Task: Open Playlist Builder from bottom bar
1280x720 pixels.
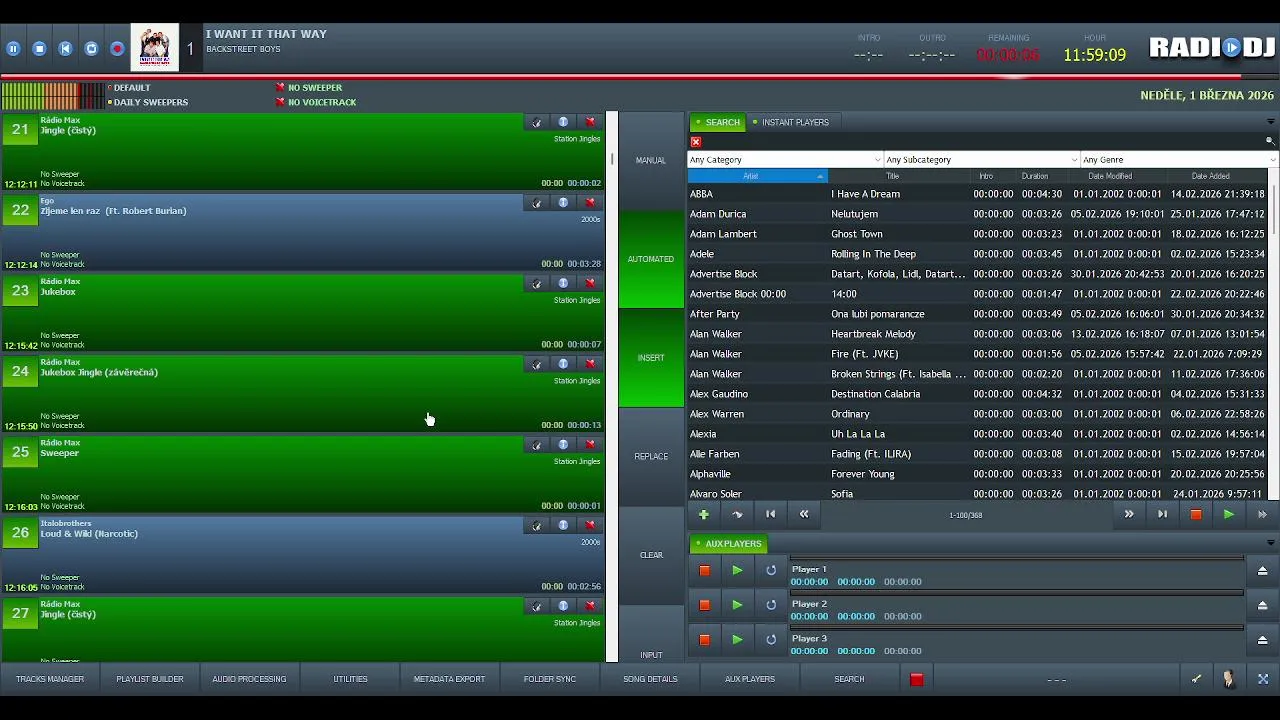Action: coord(150,679)
